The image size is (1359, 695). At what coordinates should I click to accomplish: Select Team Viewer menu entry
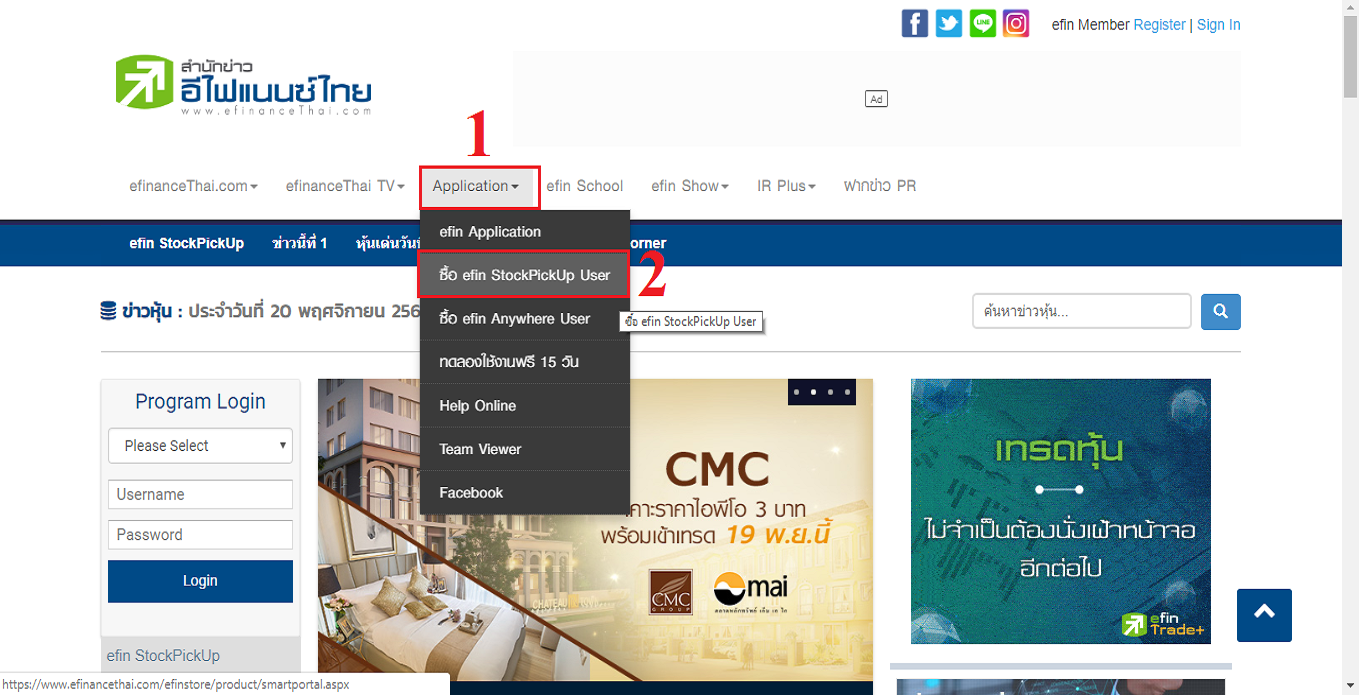click(525, 449)
